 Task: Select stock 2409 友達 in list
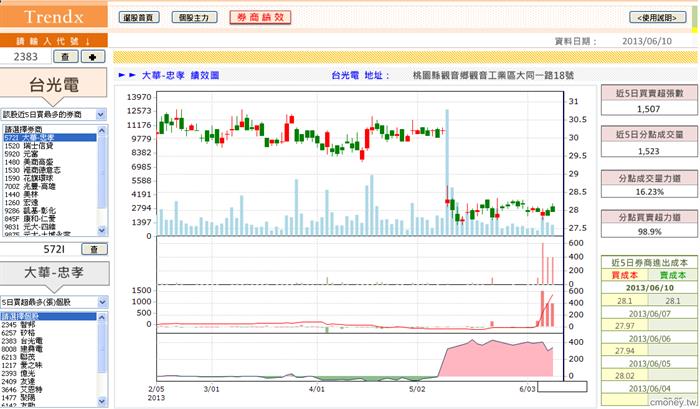click(x=48, y=381)
